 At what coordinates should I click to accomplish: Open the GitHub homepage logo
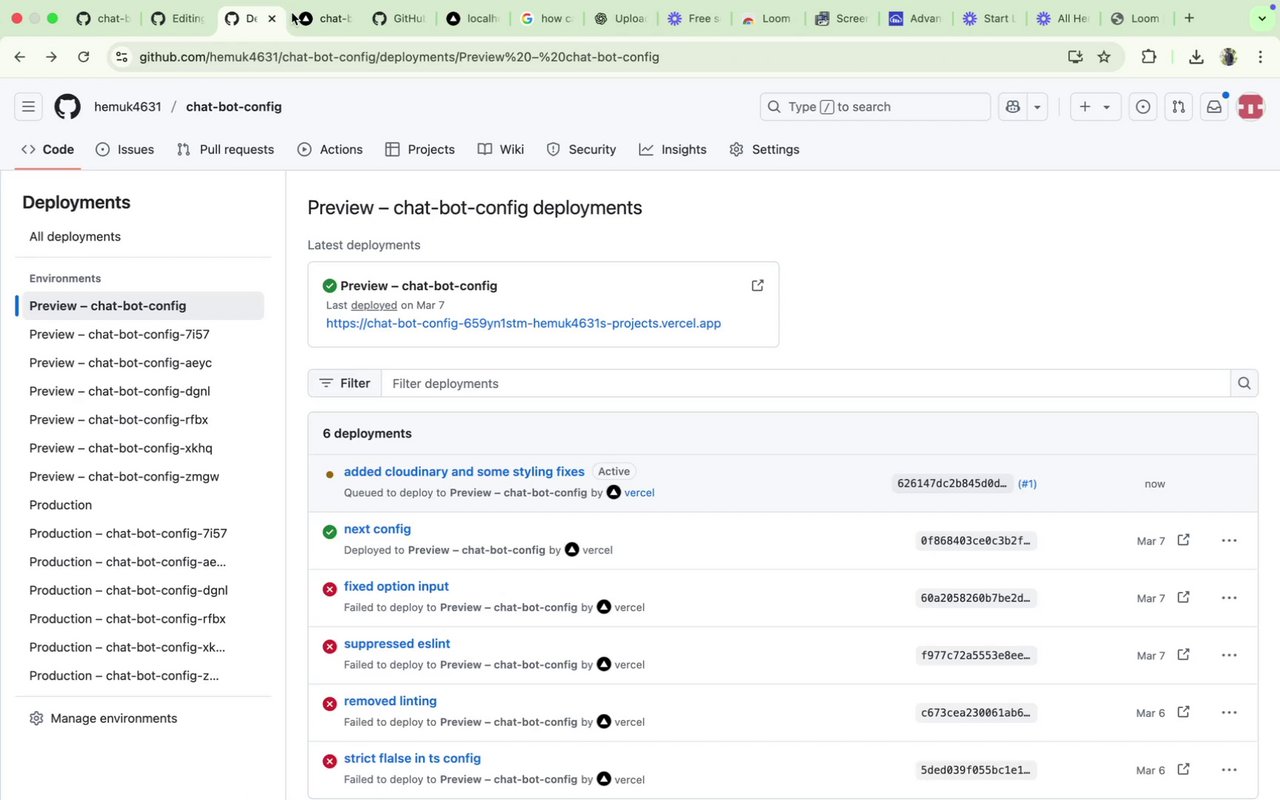click(67, 107)
